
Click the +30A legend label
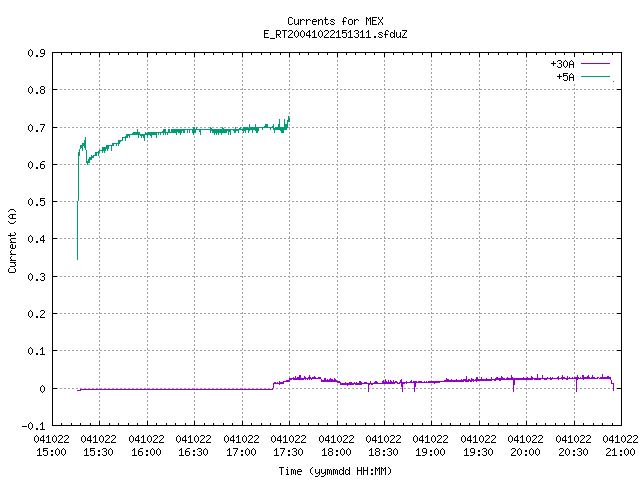(562, 64)
